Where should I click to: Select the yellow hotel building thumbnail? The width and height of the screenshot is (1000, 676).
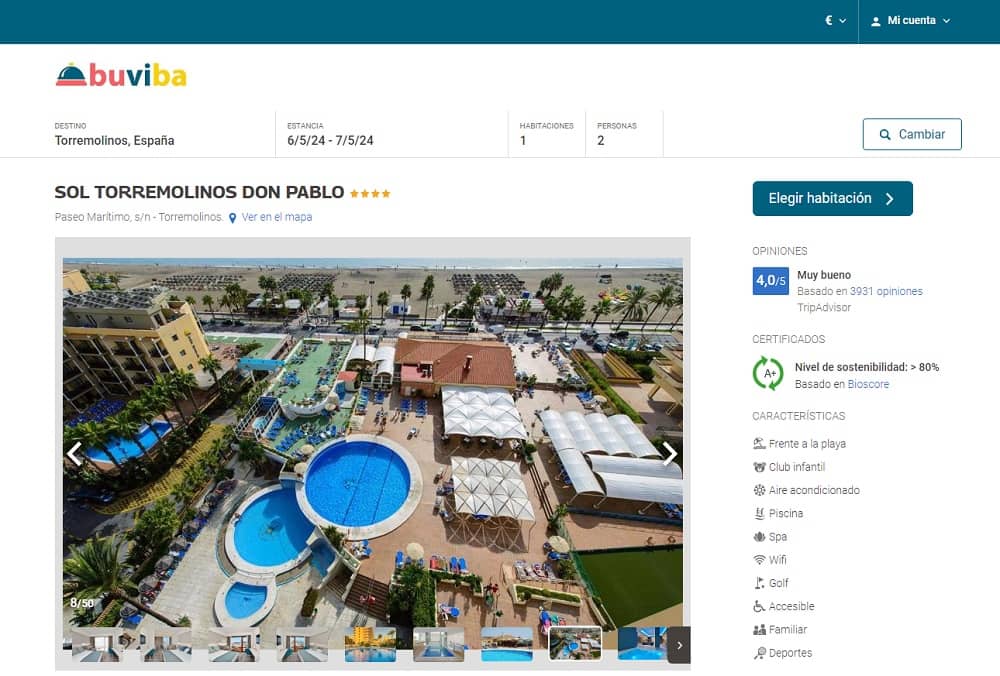[x=371, y=645]
